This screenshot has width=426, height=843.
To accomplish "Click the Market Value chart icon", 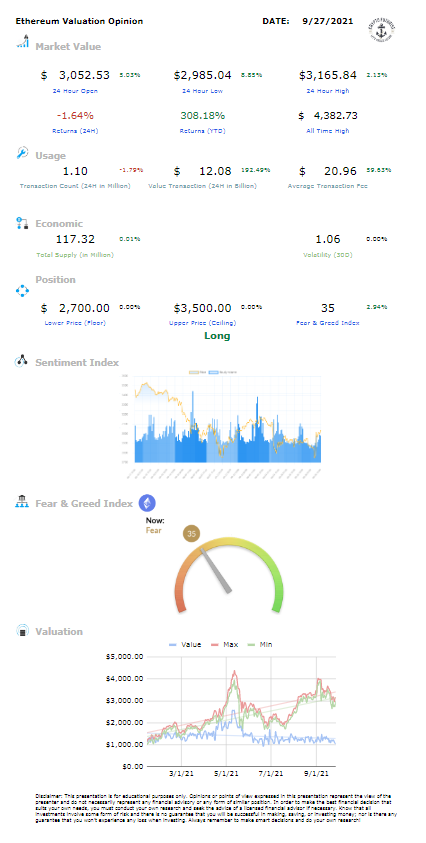I will (23, 41).
